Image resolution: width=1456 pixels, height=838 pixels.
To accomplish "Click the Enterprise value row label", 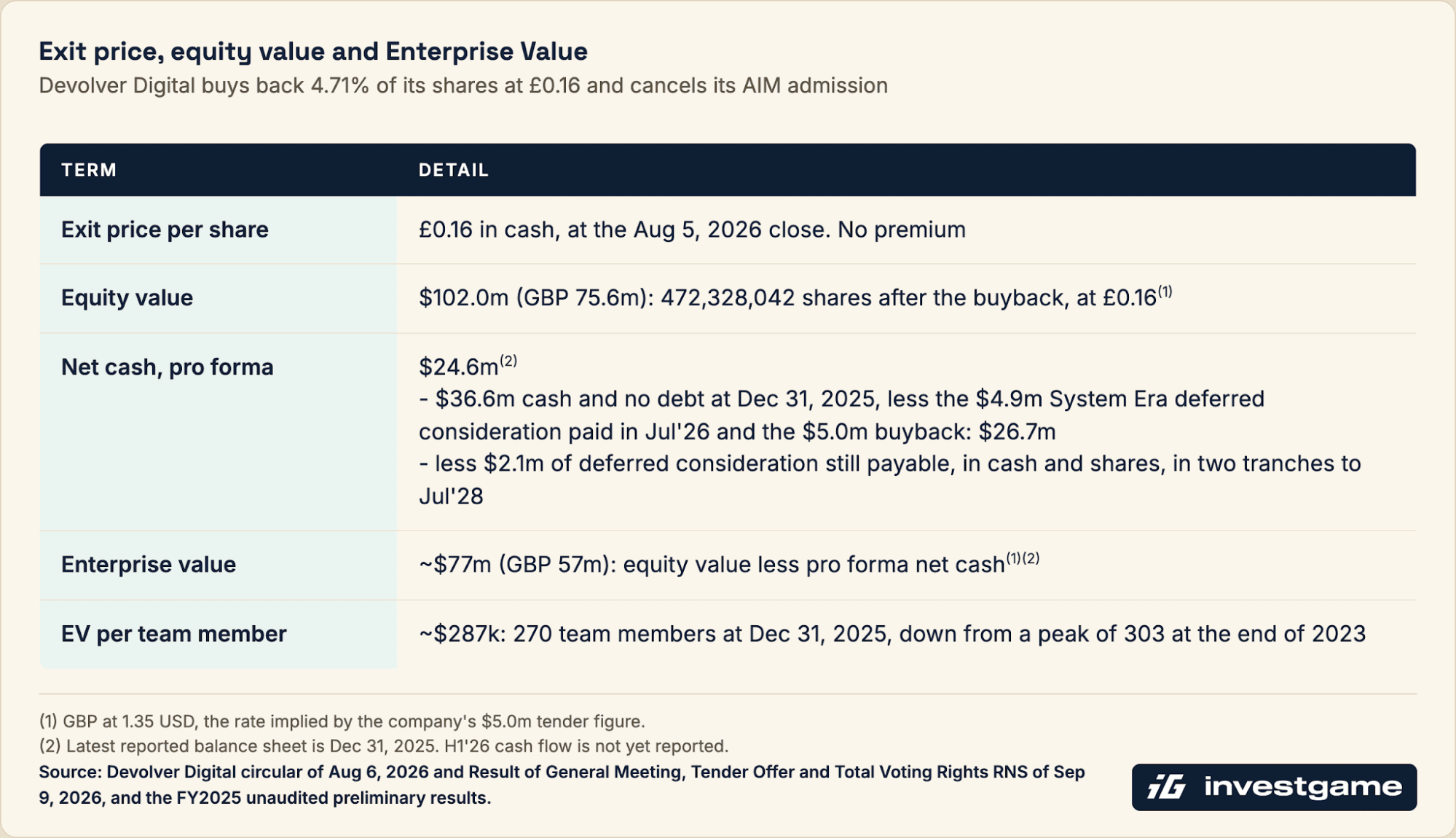I will [x=149, y=565].
